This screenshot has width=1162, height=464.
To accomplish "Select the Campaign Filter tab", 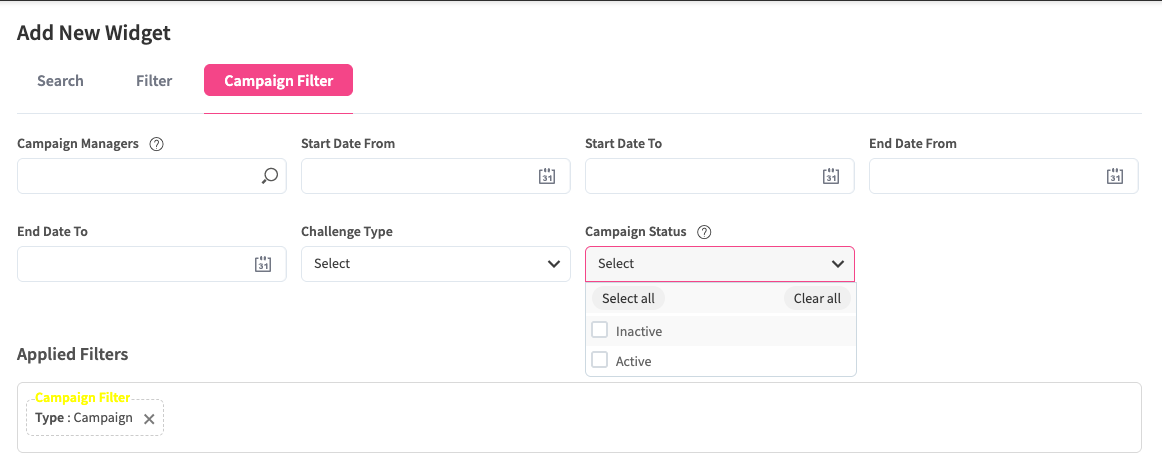I will pyautogui.click(x=278, y=81).
